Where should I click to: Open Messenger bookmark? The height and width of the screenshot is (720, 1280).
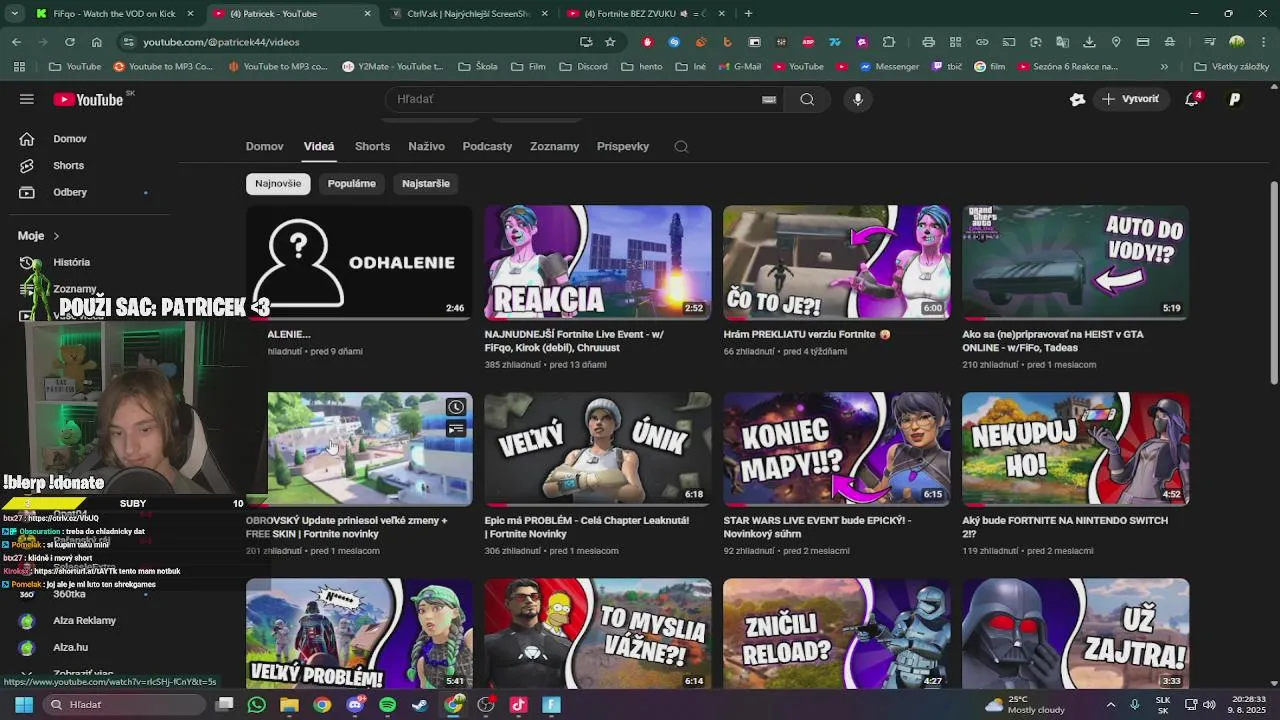click(887, 66)
